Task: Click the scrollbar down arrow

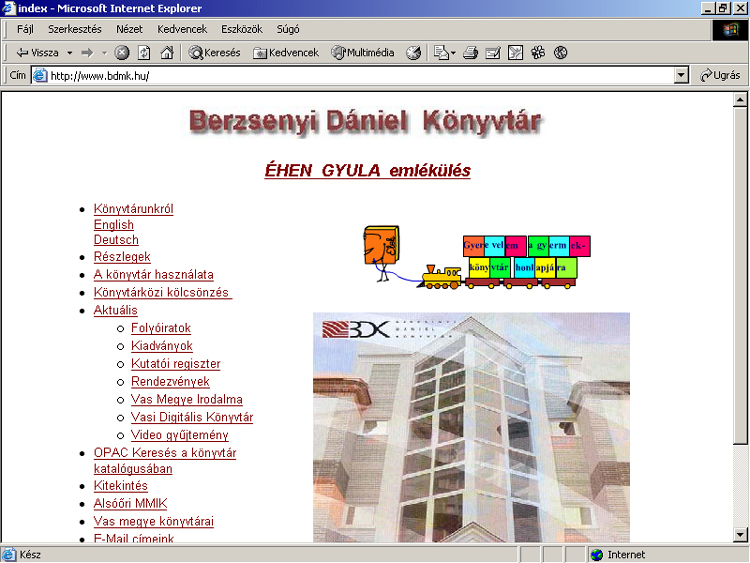Action: (x=740, y=535)
